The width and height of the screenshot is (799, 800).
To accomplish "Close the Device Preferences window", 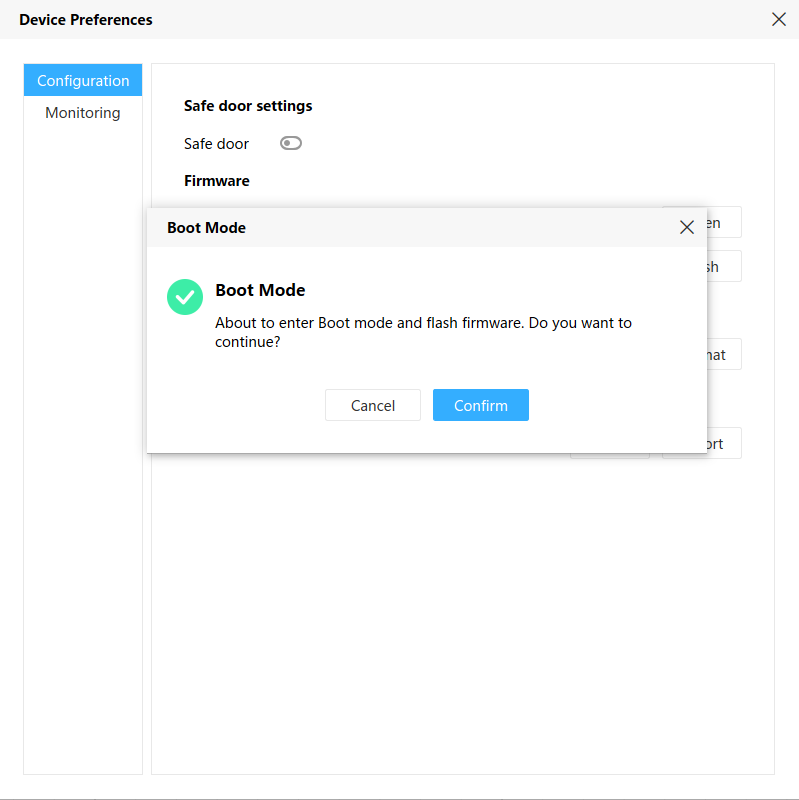I will click(x=779, y=19).
